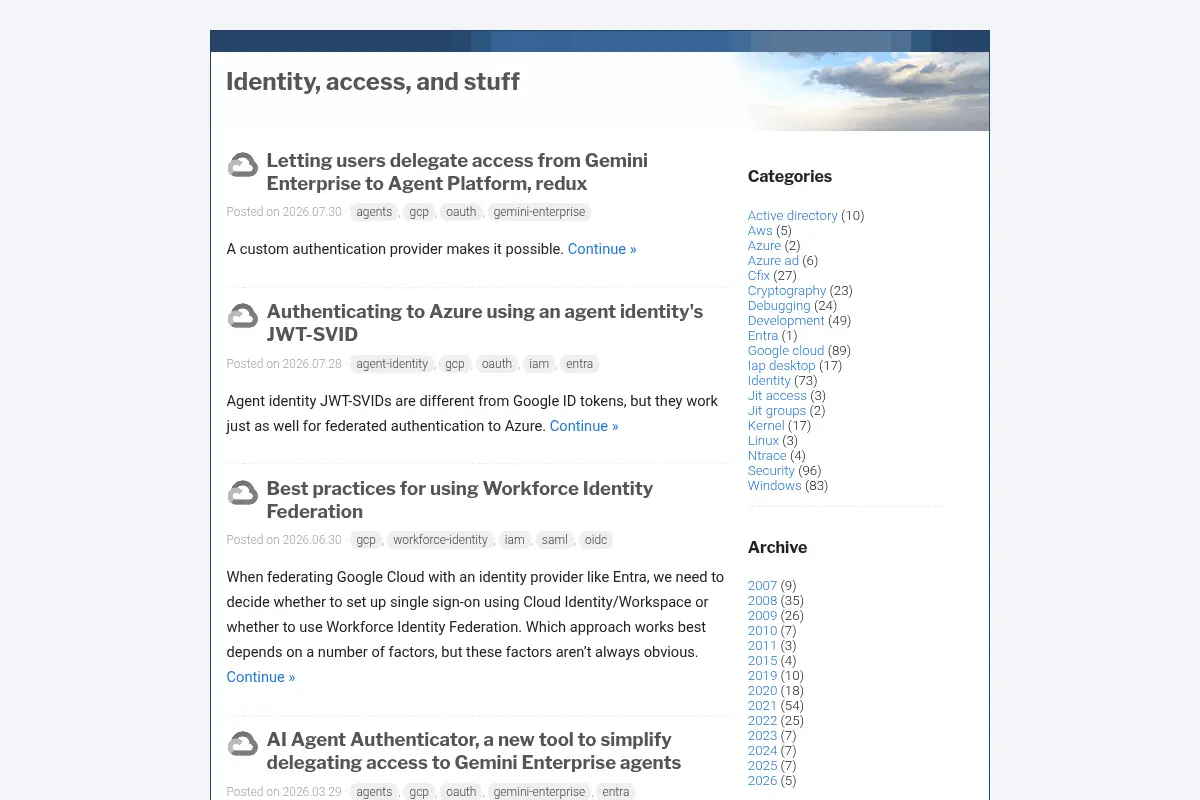
Task: Select the 'iam' tag on the 2026.07.28 post
Action: tap(539, 364)
